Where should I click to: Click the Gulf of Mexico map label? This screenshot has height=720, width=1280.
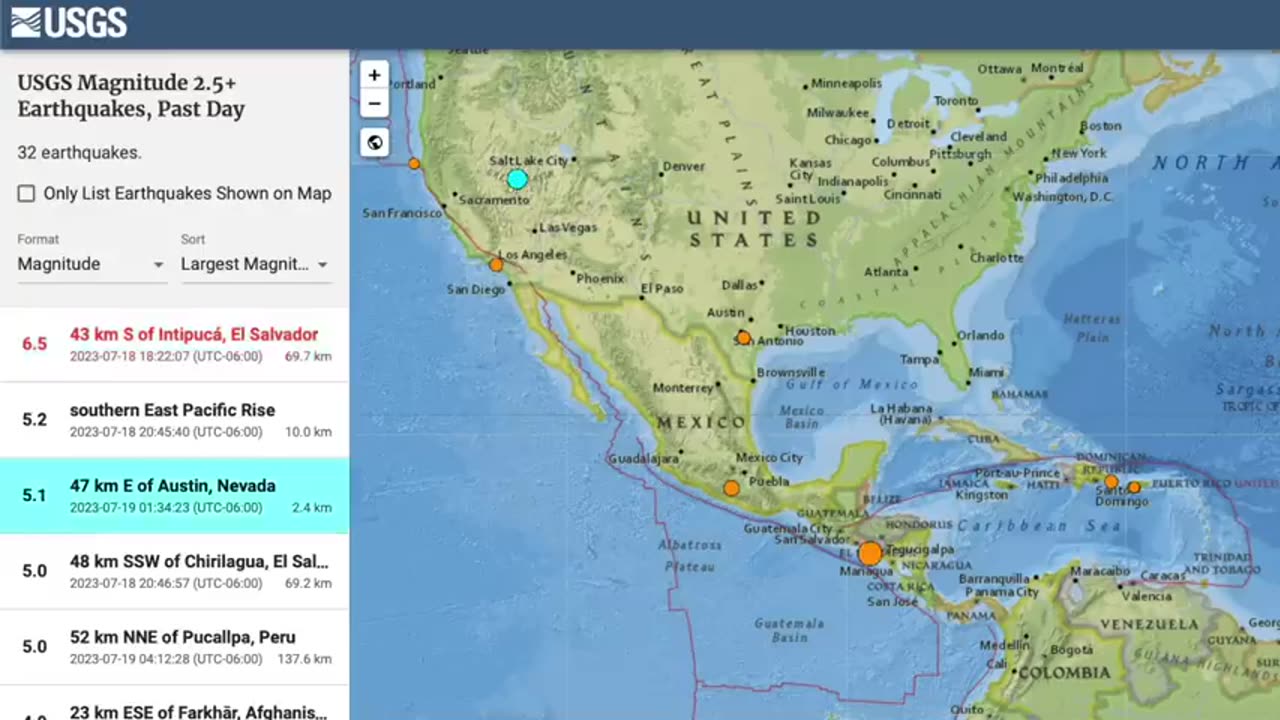[851, 384]
